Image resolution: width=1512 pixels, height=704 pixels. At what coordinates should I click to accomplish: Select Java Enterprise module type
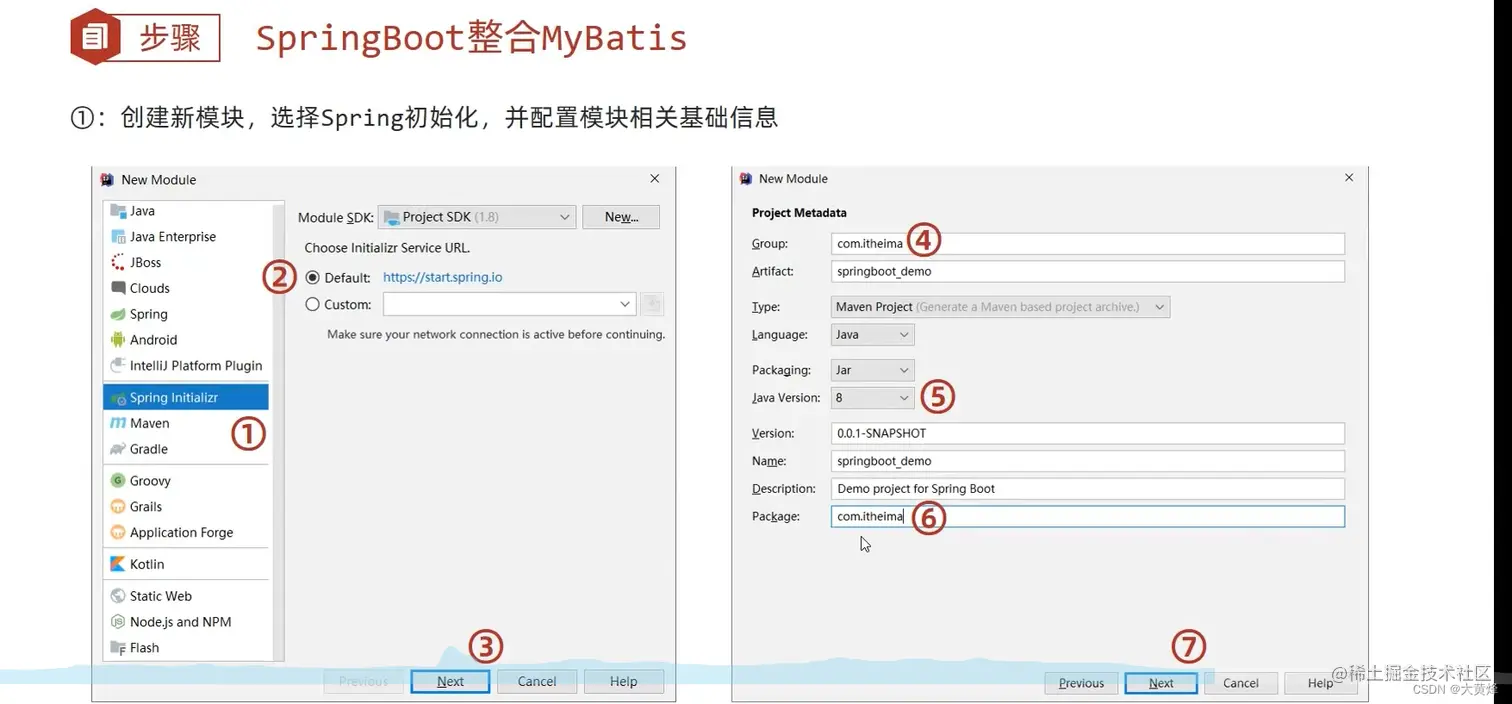tap(186, 237)
